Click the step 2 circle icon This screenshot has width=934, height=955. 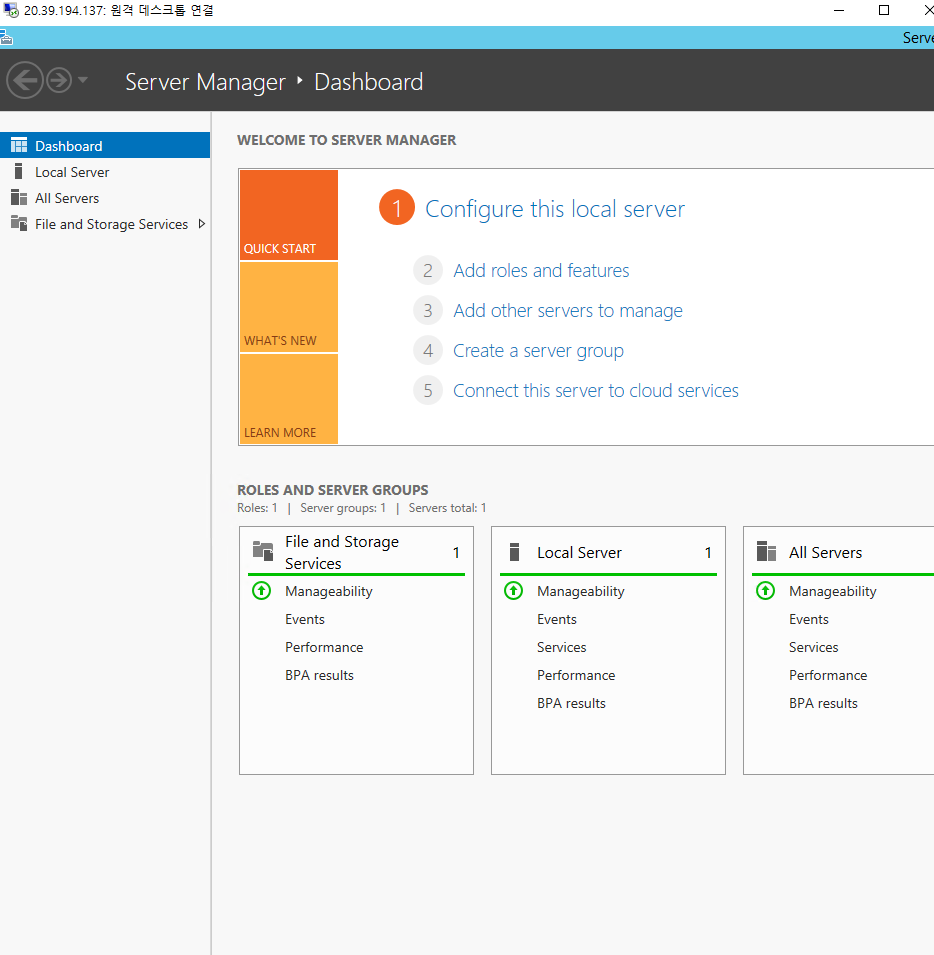pos(428,270)
